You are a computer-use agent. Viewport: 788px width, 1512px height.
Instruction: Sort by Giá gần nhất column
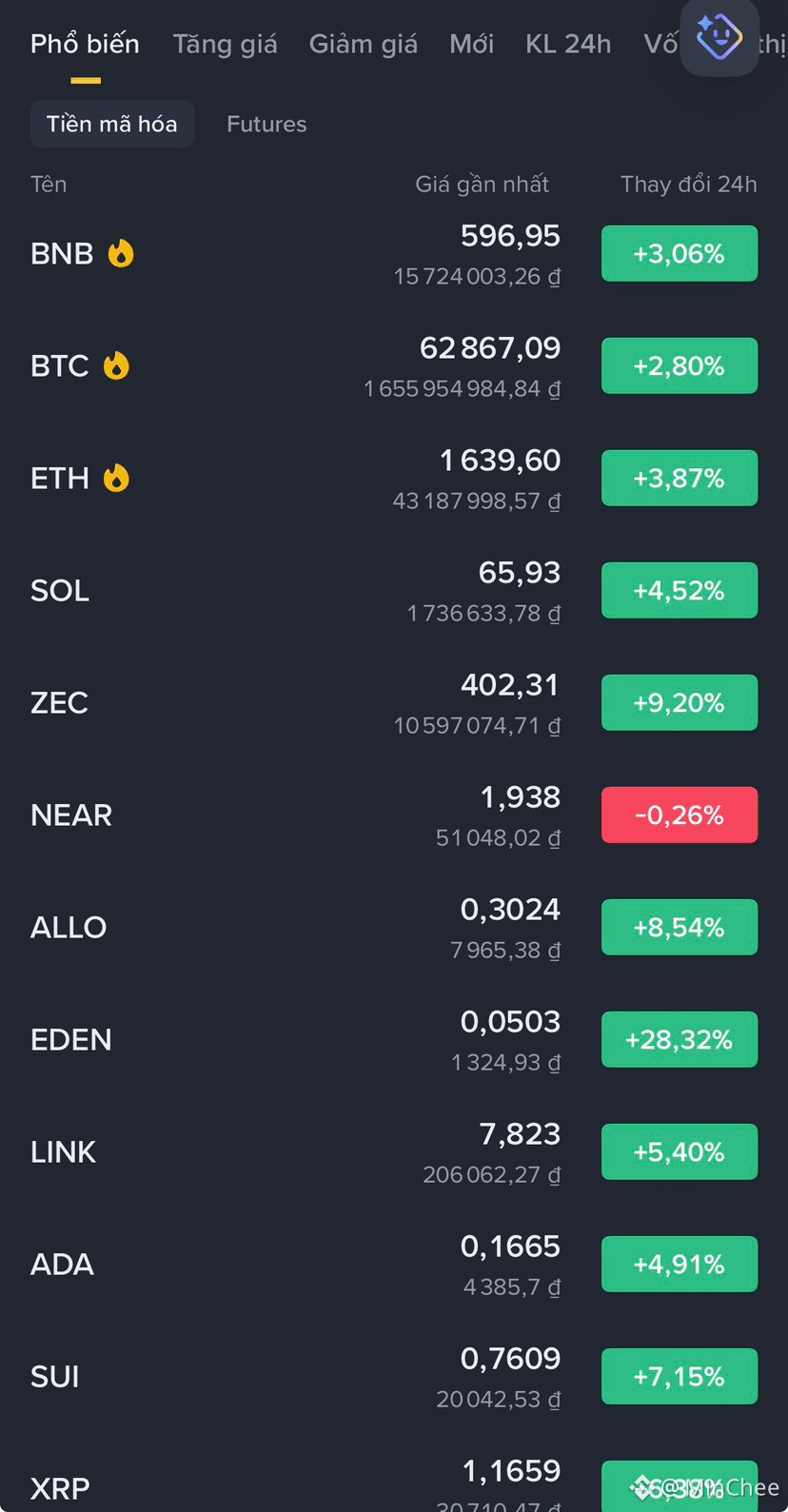(x=483, y=184)
